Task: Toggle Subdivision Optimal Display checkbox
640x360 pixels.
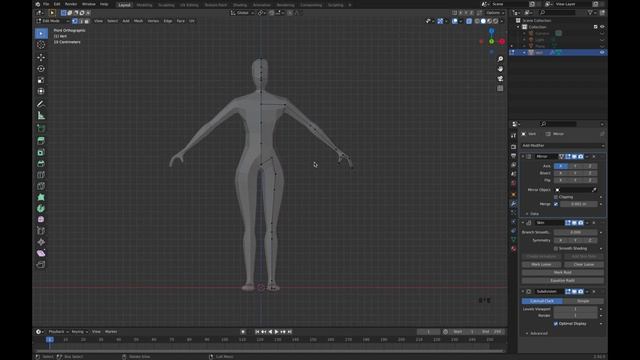Action: coord(556,324)
